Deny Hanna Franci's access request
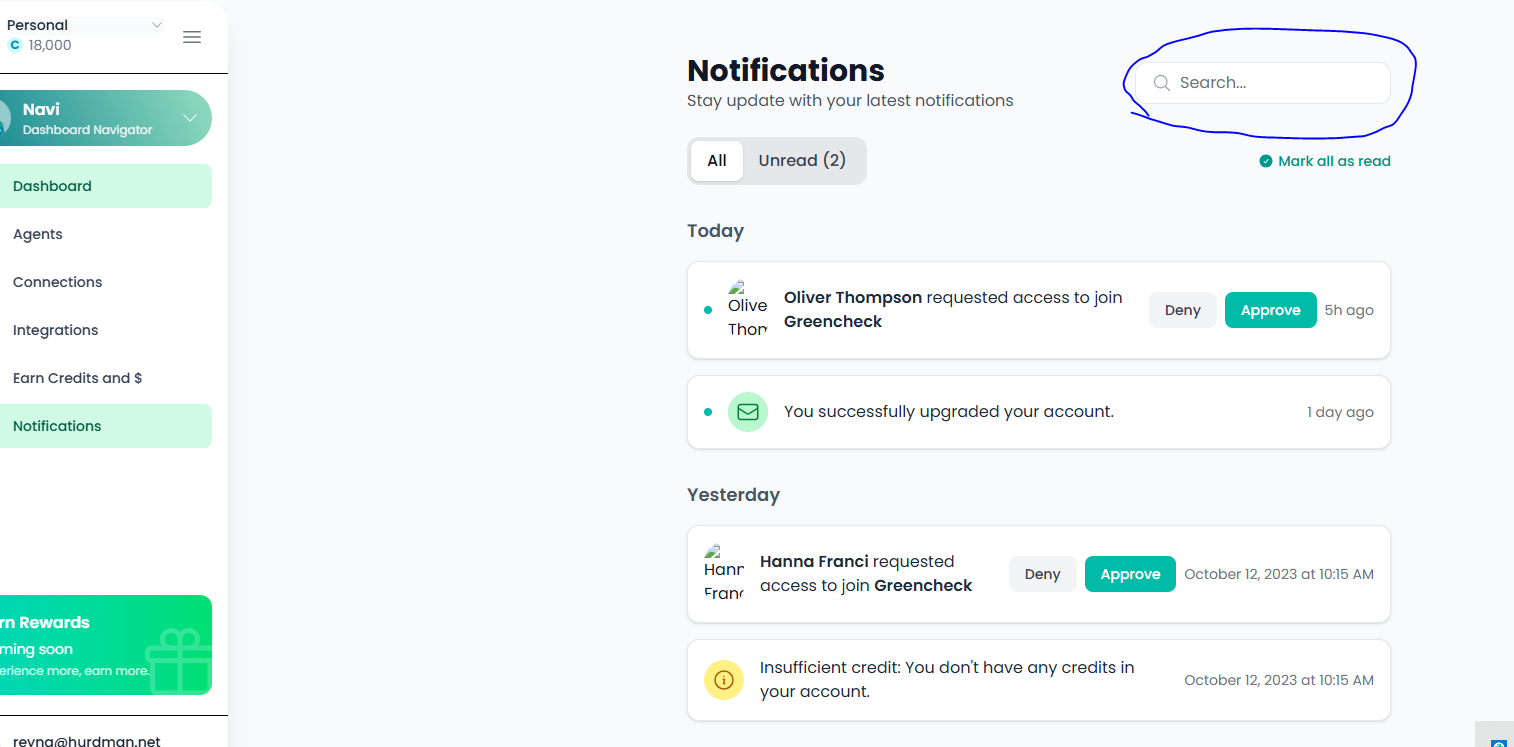Screen dimensions: 1514x747 pyautogui.click(x=1043, y=574)
